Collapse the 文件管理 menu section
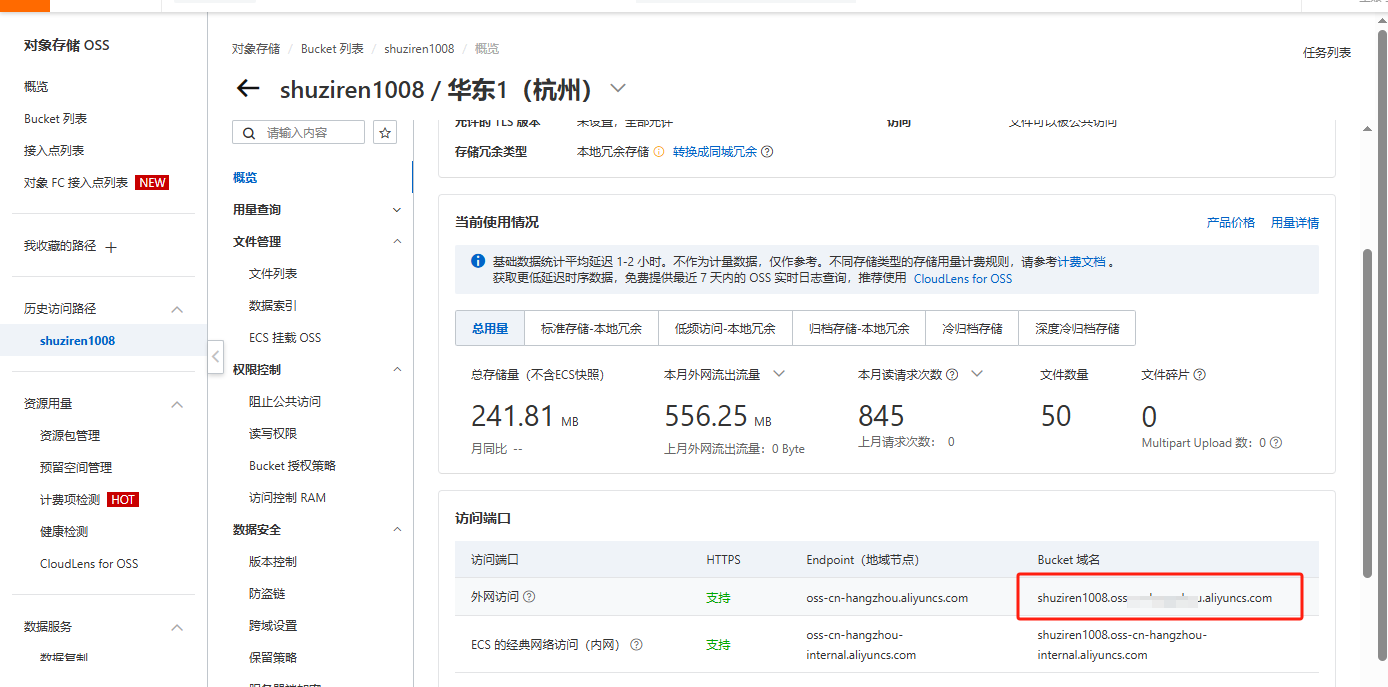 (x=397, y=242)
